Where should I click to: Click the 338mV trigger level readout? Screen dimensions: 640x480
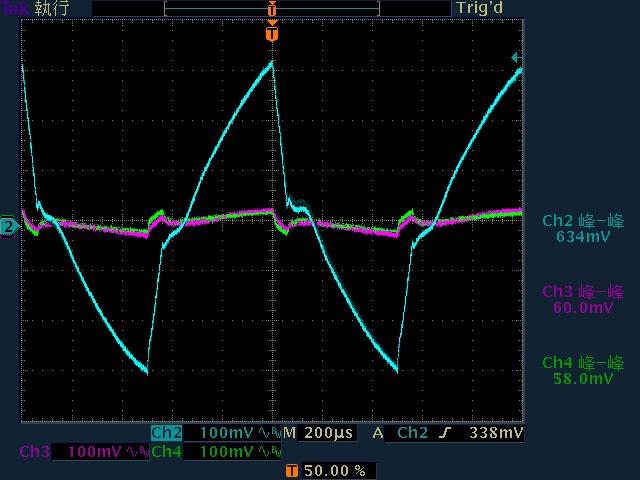pos(496,433)
